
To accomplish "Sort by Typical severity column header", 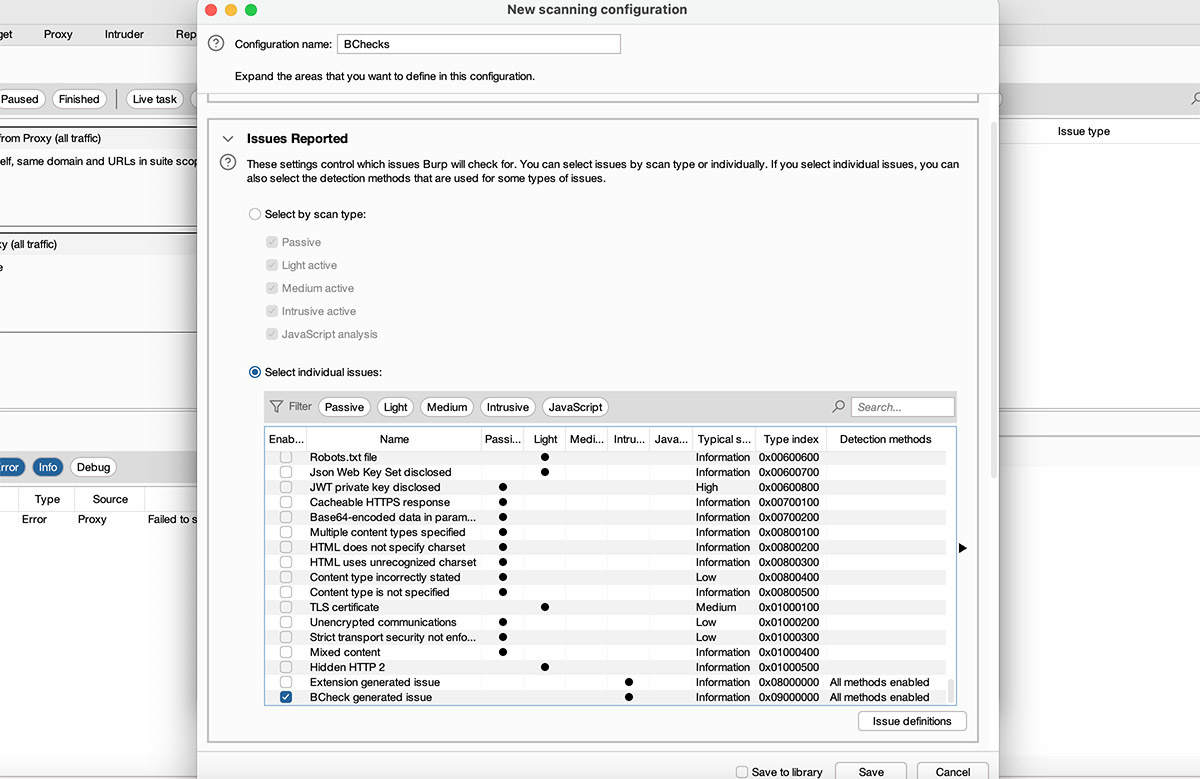I will (724, 439).
